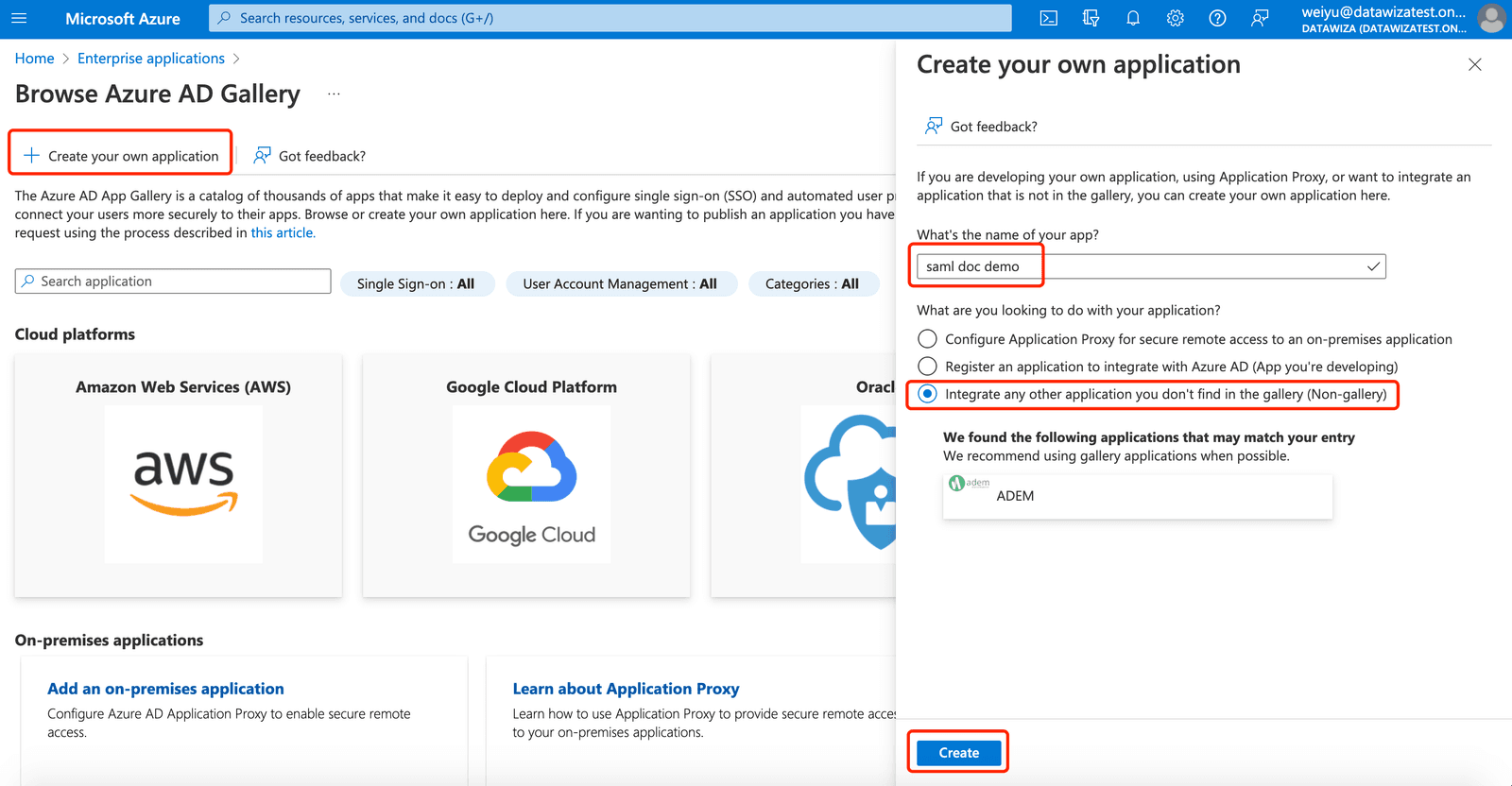Select Configure Application Proxy radio option

click(927, 338)
